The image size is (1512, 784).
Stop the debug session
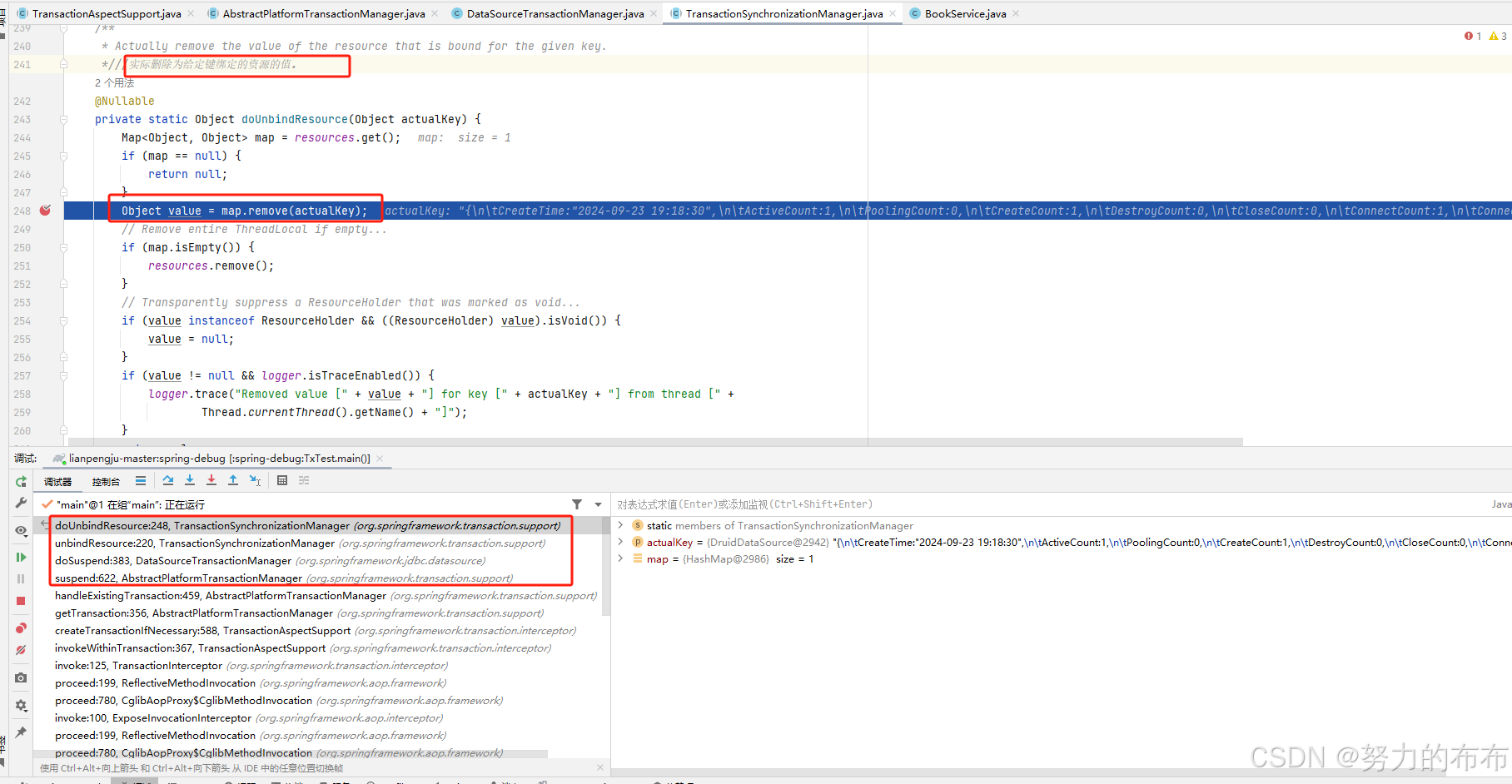point(21,601)
